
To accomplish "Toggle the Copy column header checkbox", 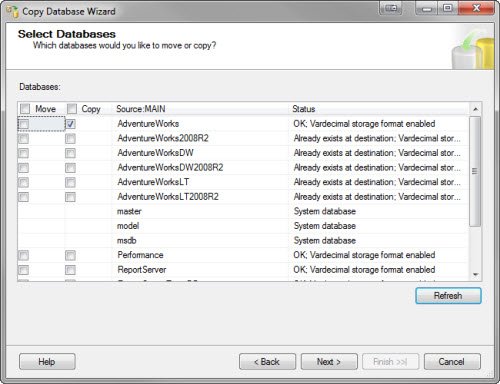I will (72, 109).
